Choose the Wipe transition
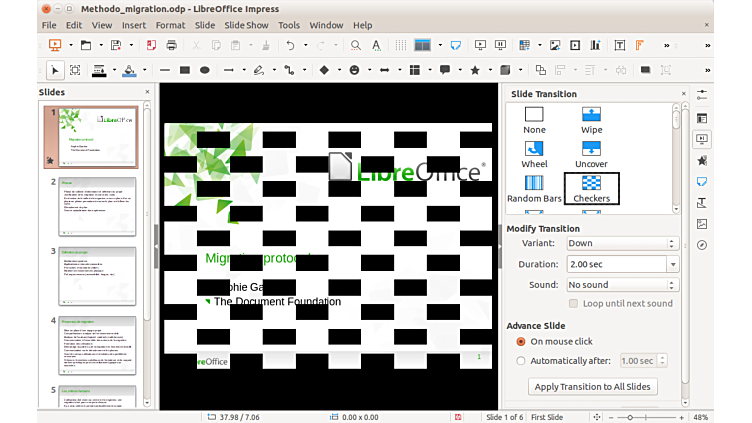The height and width of the screenshot is (423, 752). click(x=591, y=120)
